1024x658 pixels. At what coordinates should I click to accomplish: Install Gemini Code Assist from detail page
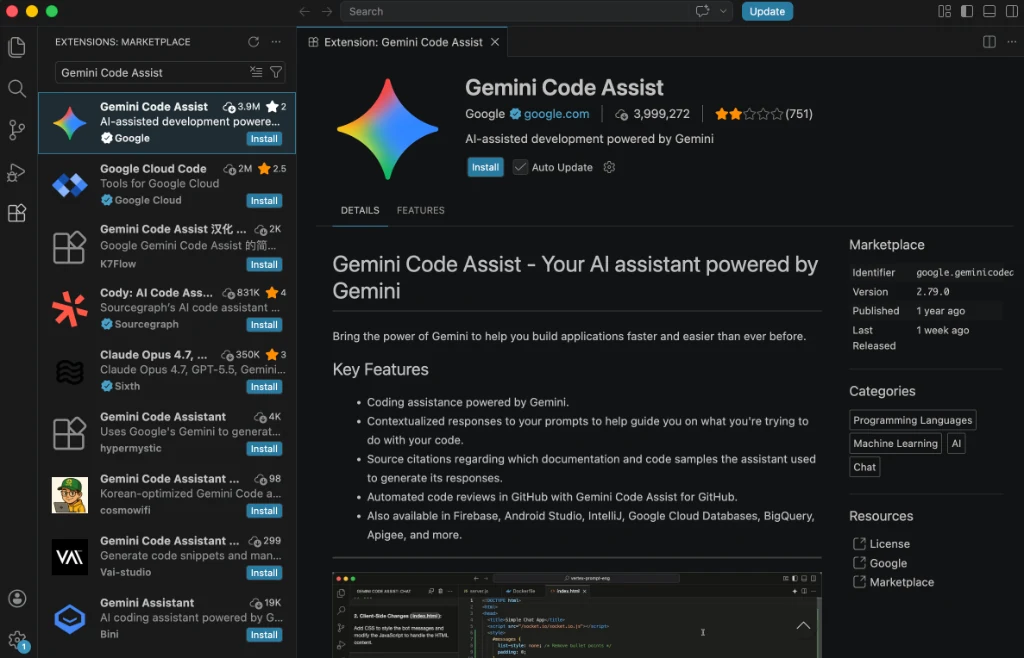click(485, 167)
